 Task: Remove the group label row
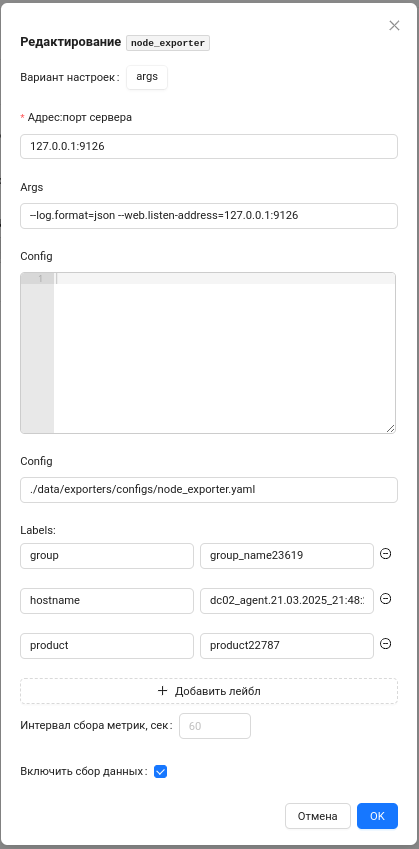385,554
